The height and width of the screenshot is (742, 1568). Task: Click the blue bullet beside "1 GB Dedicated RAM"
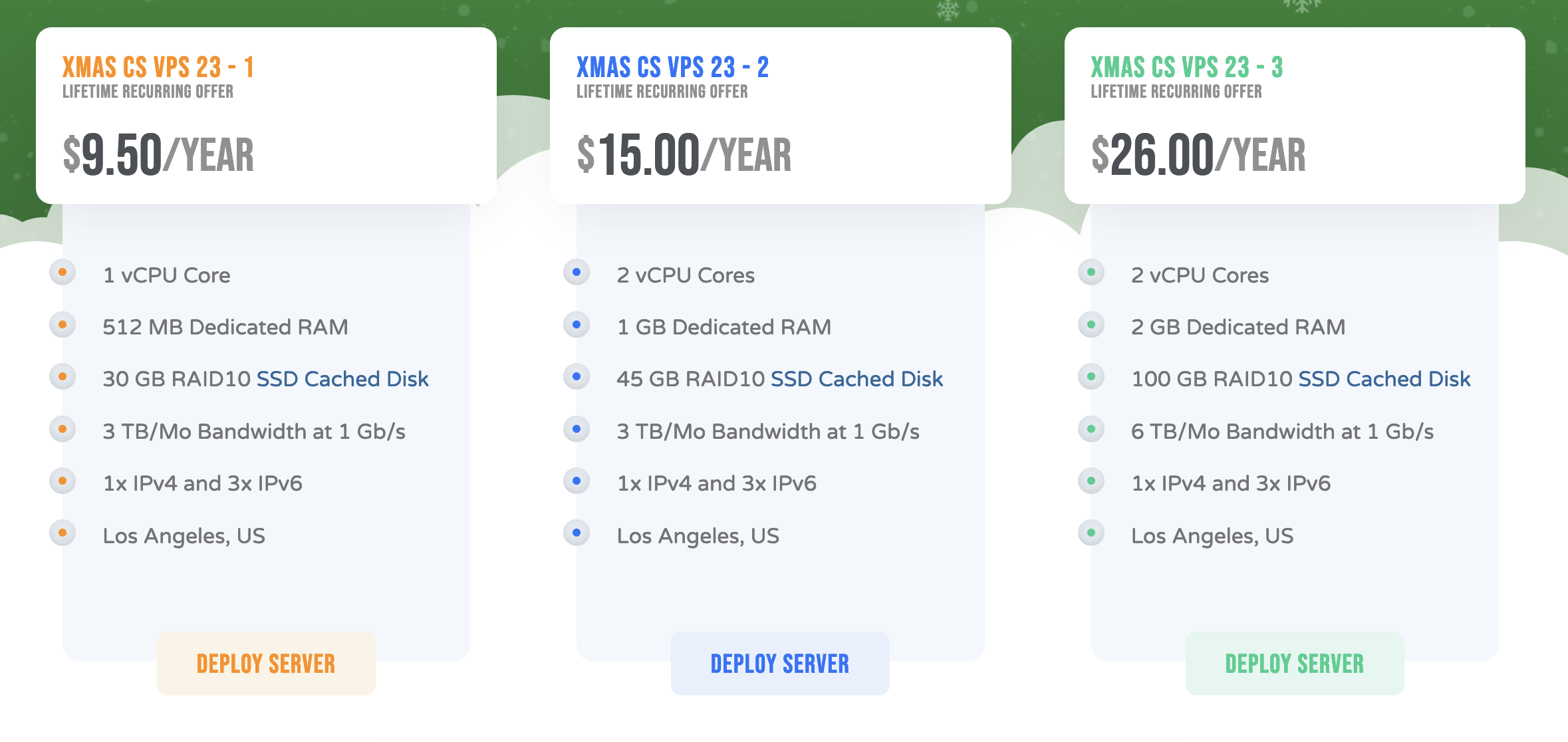point(577,324)
